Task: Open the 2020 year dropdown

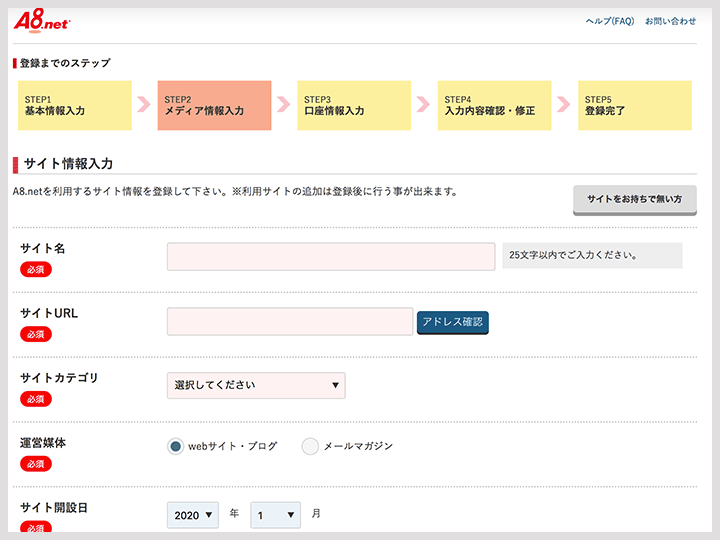Action: (193, 514)
